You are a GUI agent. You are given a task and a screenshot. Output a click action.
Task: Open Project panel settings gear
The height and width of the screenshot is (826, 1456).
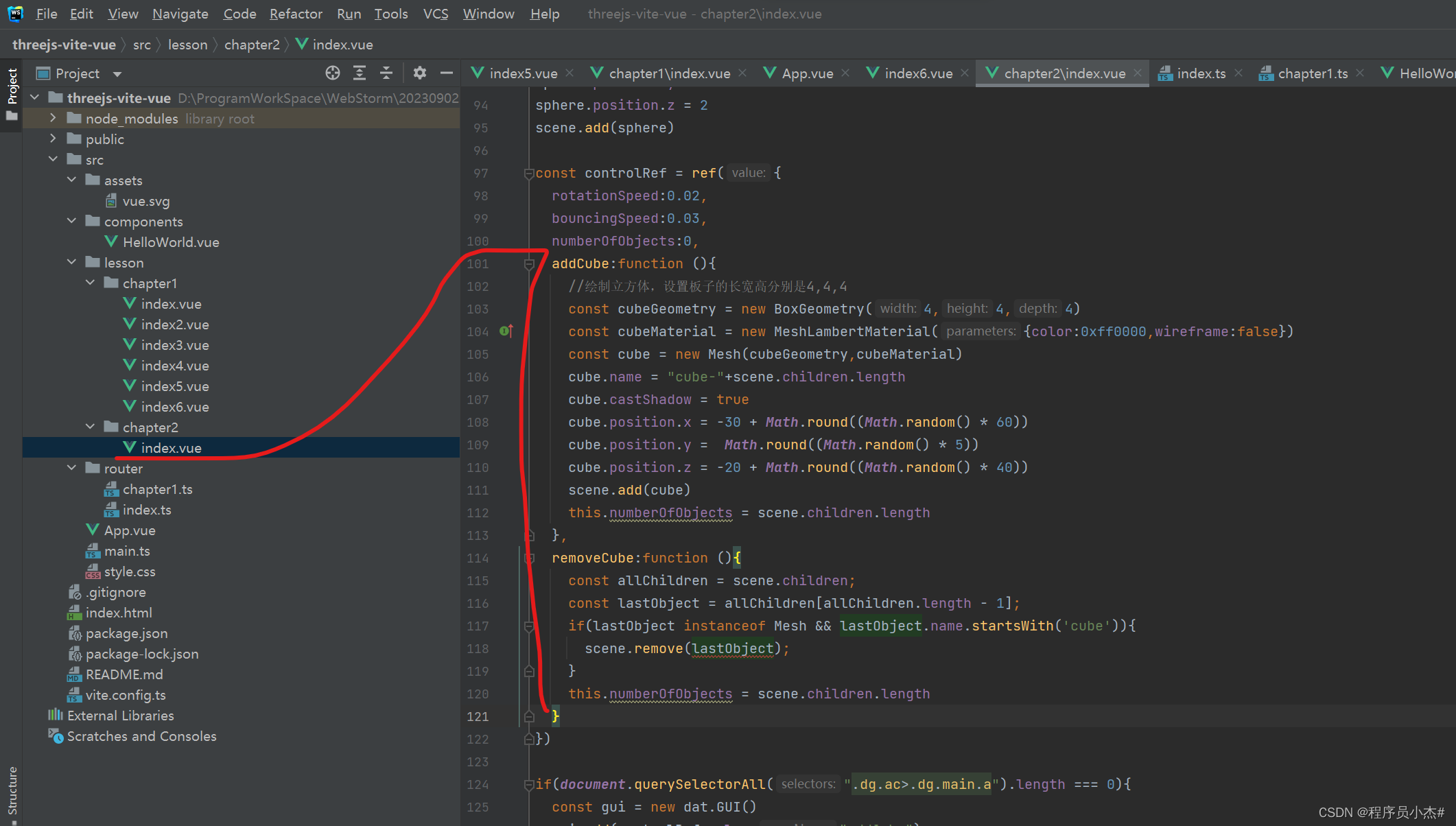tap(420, 73)
